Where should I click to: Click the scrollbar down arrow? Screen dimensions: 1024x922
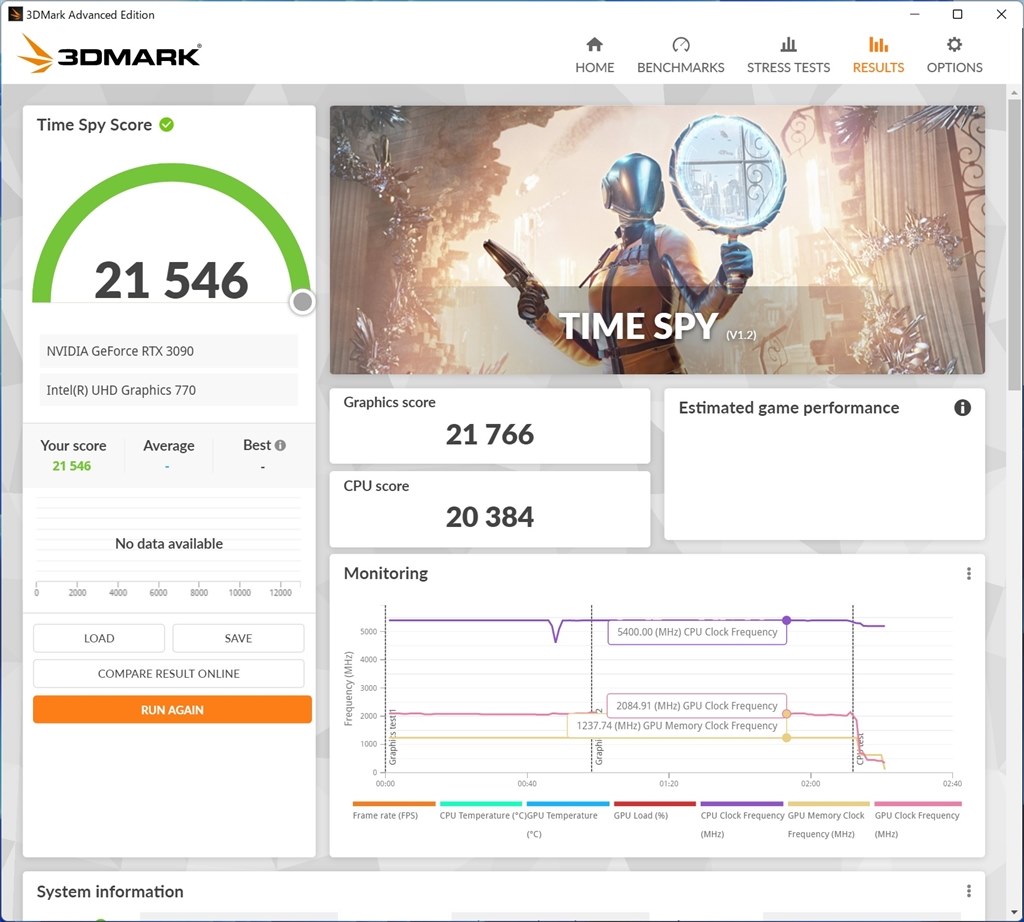(1014, 913)
